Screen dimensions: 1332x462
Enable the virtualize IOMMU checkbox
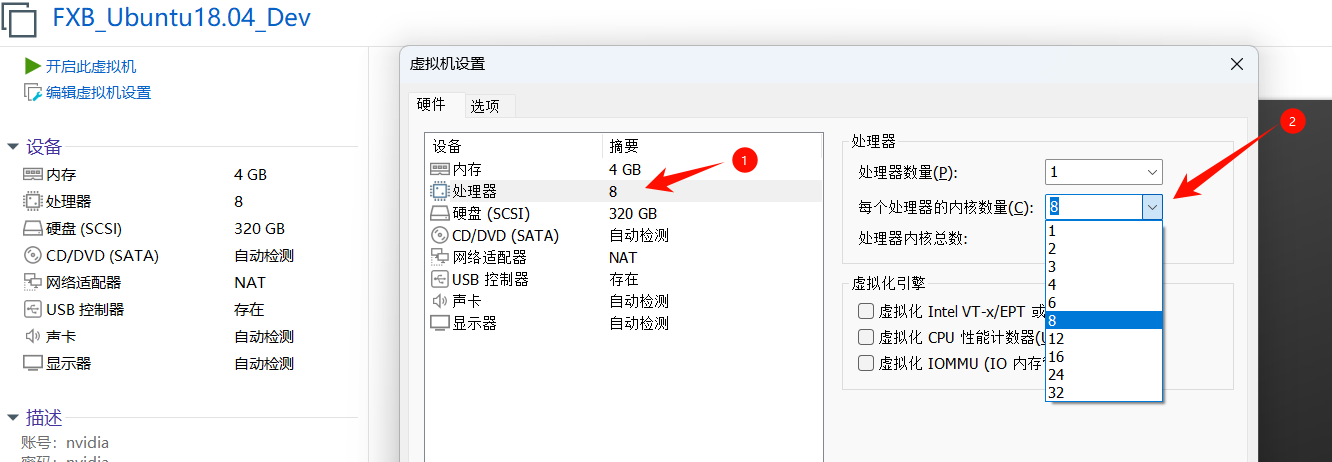pyautogui.click(x=866, y=363)
